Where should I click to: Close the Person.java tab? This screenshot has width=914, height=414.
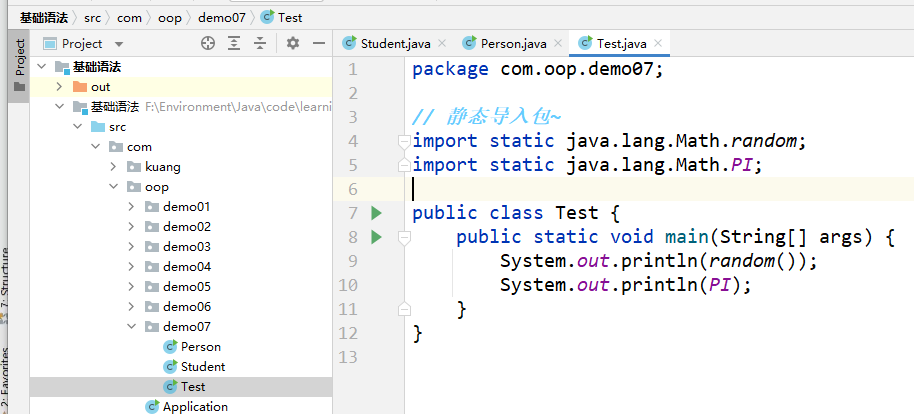point(558,43)
